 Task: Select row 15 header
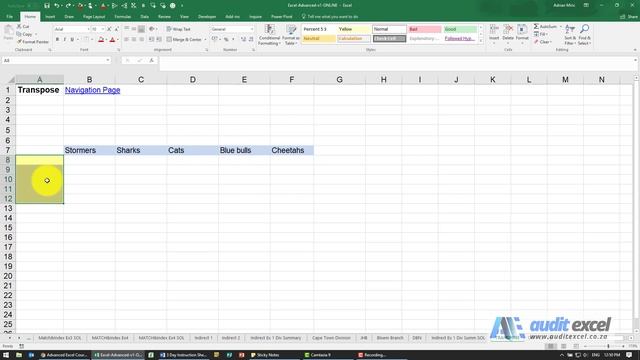(x=8, y=228)
